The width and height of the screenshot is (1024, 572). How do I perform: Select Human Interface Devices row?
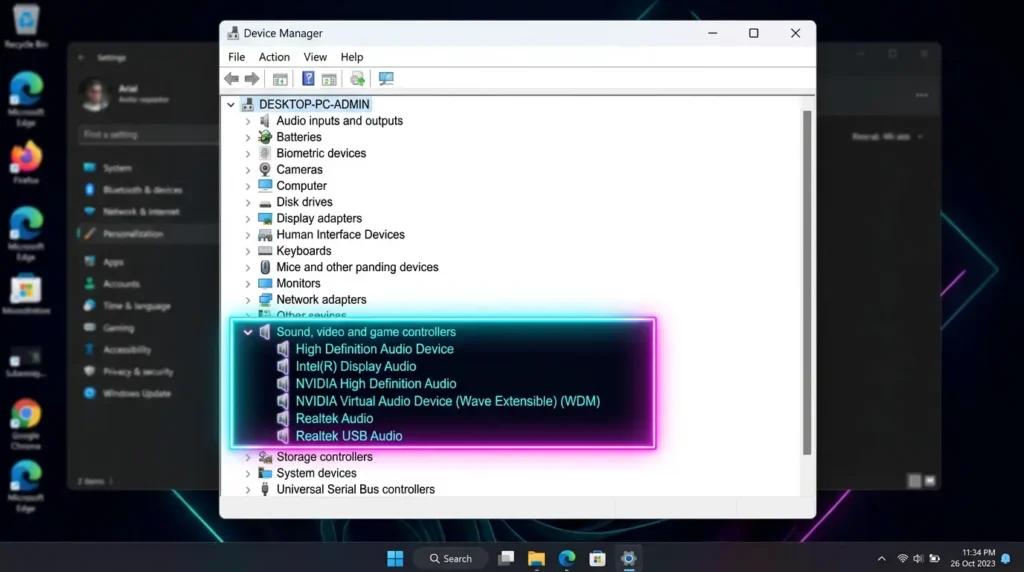click(340, 234)
